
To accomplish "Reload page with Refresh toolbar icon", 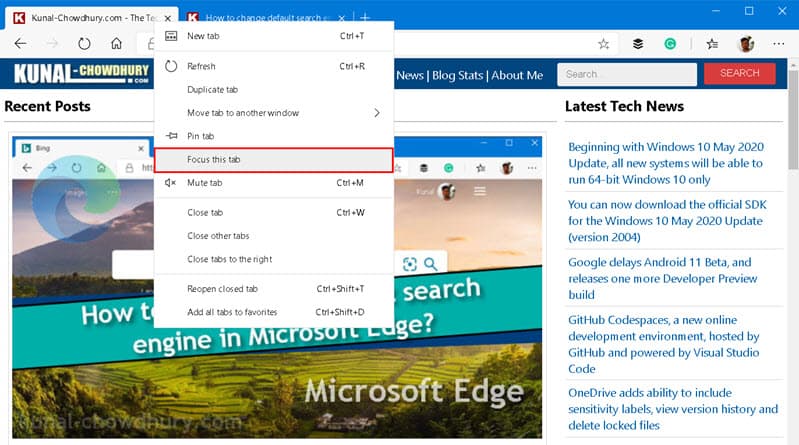I will (85, 44).
